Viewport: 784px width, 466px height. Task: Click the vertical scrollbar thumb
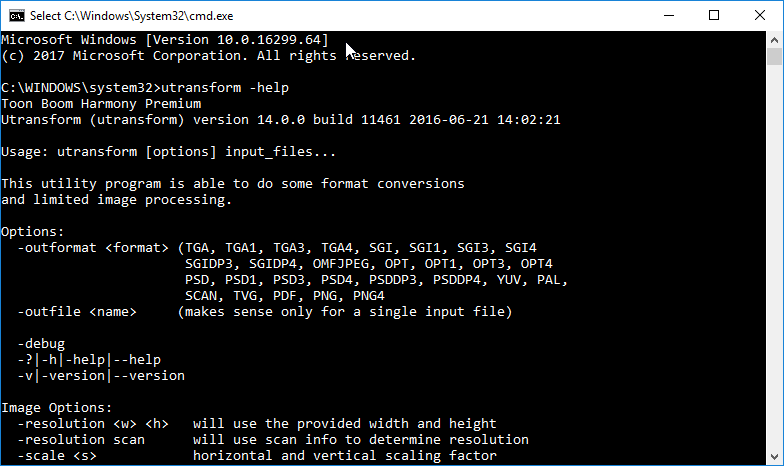(x=775, y=60)
